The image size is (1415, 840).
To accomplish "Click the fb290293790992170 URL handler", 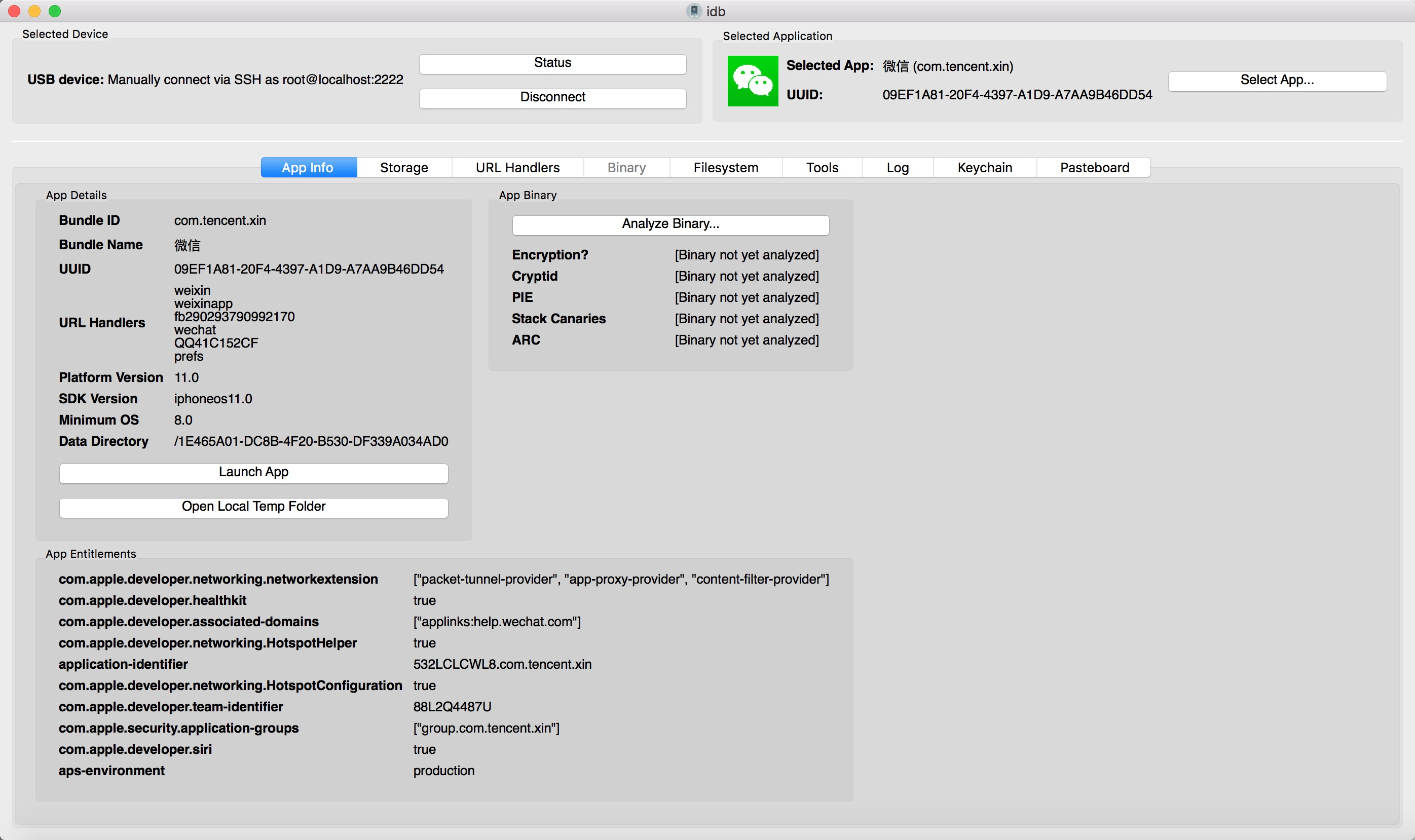I will [x=235, y=317].
